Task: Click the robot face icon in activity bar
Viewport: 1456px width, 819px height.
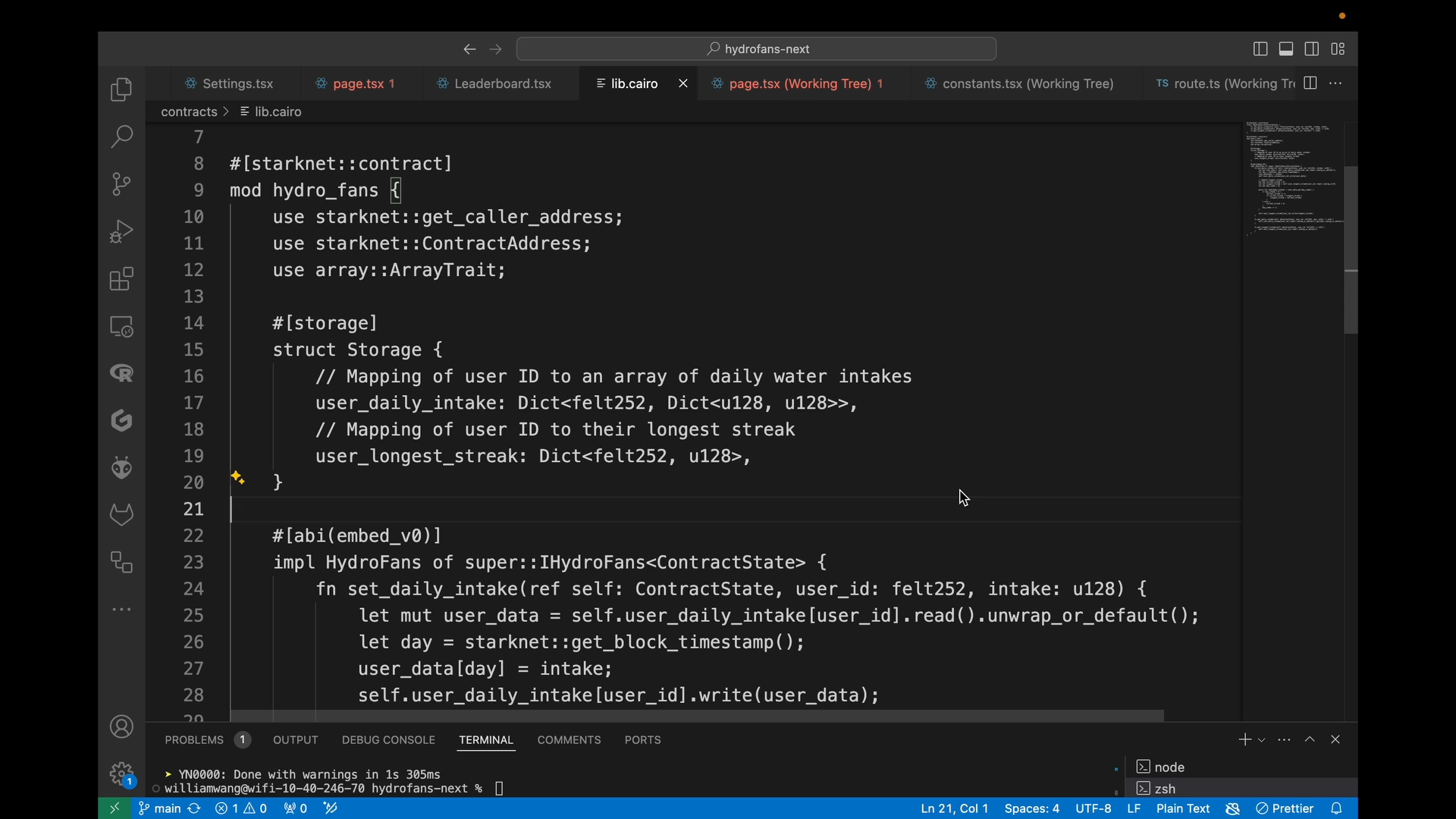Action: pos(121,468)
